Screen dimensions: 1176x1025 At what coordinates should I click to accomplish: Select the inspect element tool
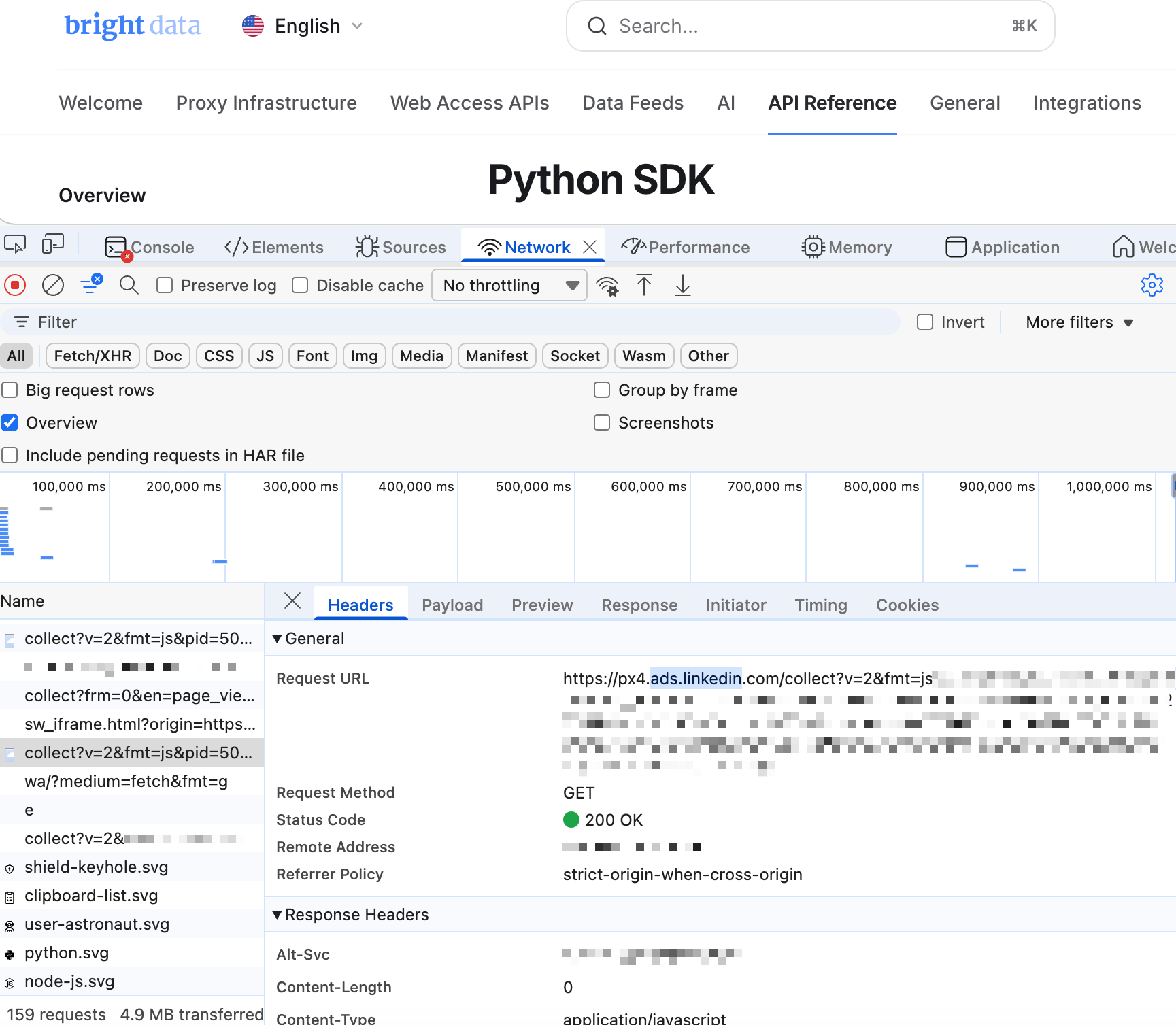[15, 243]
